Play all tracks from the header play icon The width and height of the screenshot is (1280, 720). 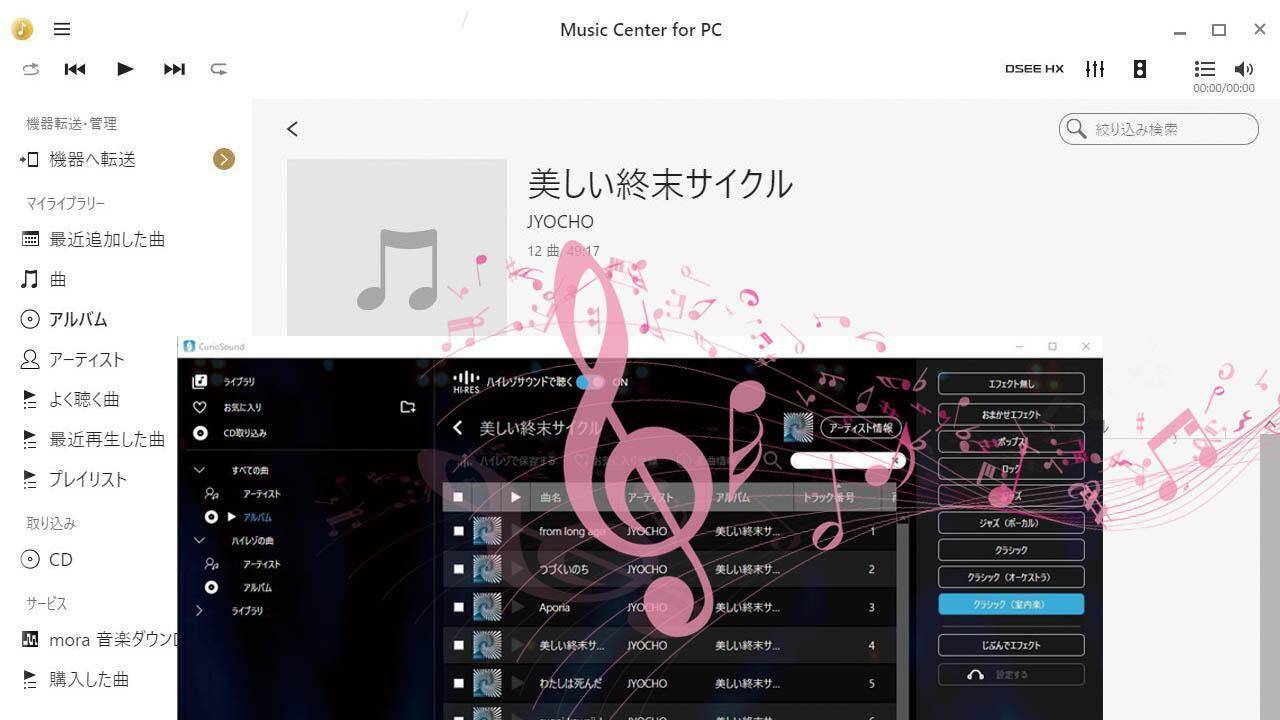[x=515, y=497]
